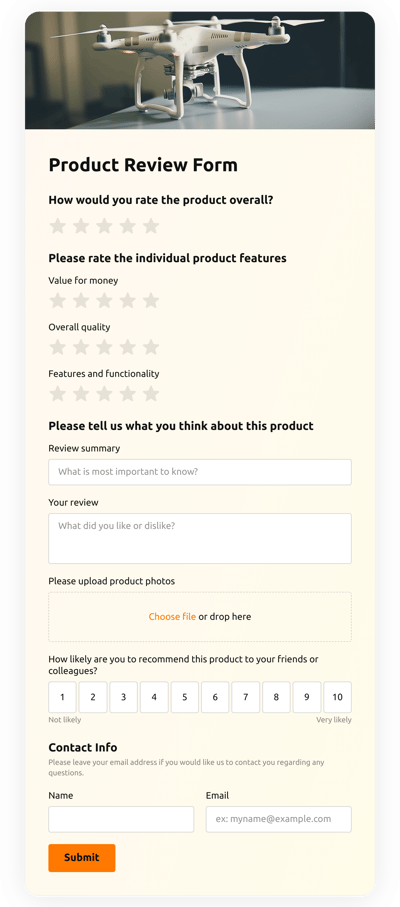The width and height of the screenshot is (400, 907).
Task: Set Value for money to five stars
Action: 151,301
